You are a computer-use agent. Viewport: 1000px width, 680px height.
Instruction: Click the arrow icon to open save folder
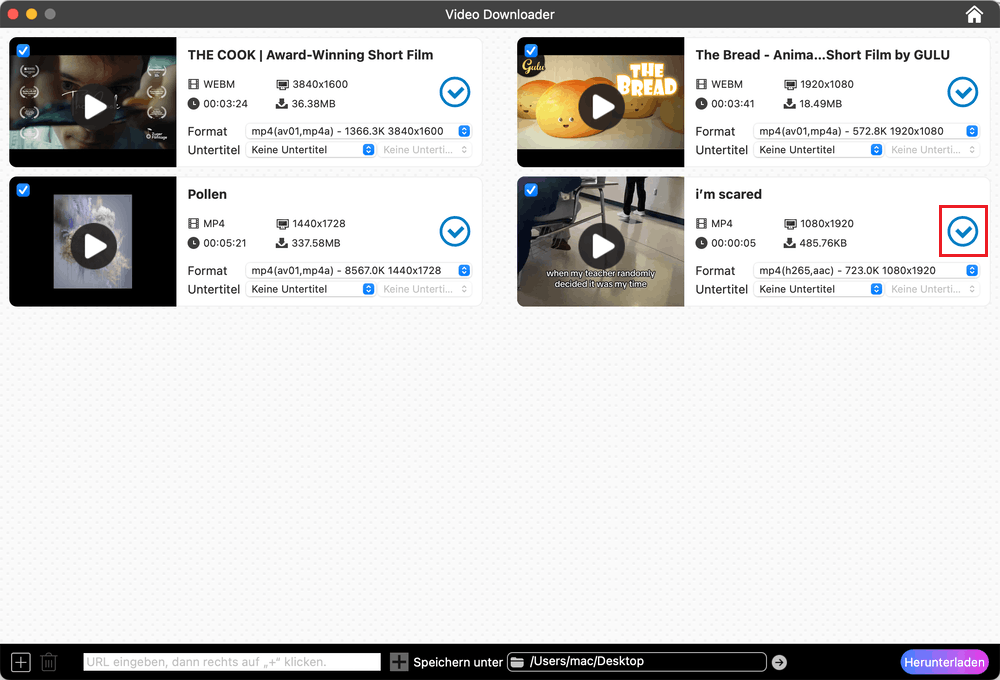point(779,662)
